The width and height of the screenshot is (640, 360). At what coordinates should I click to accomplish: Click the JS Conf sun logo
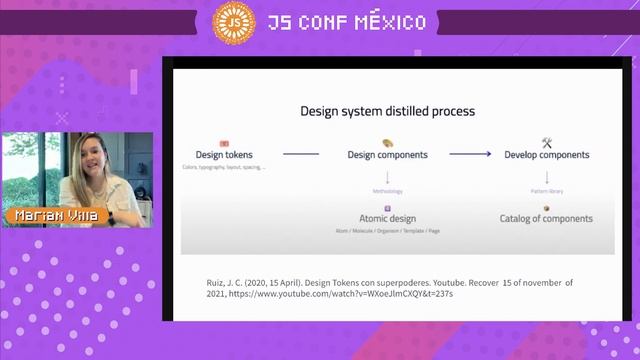click(234, 23)
